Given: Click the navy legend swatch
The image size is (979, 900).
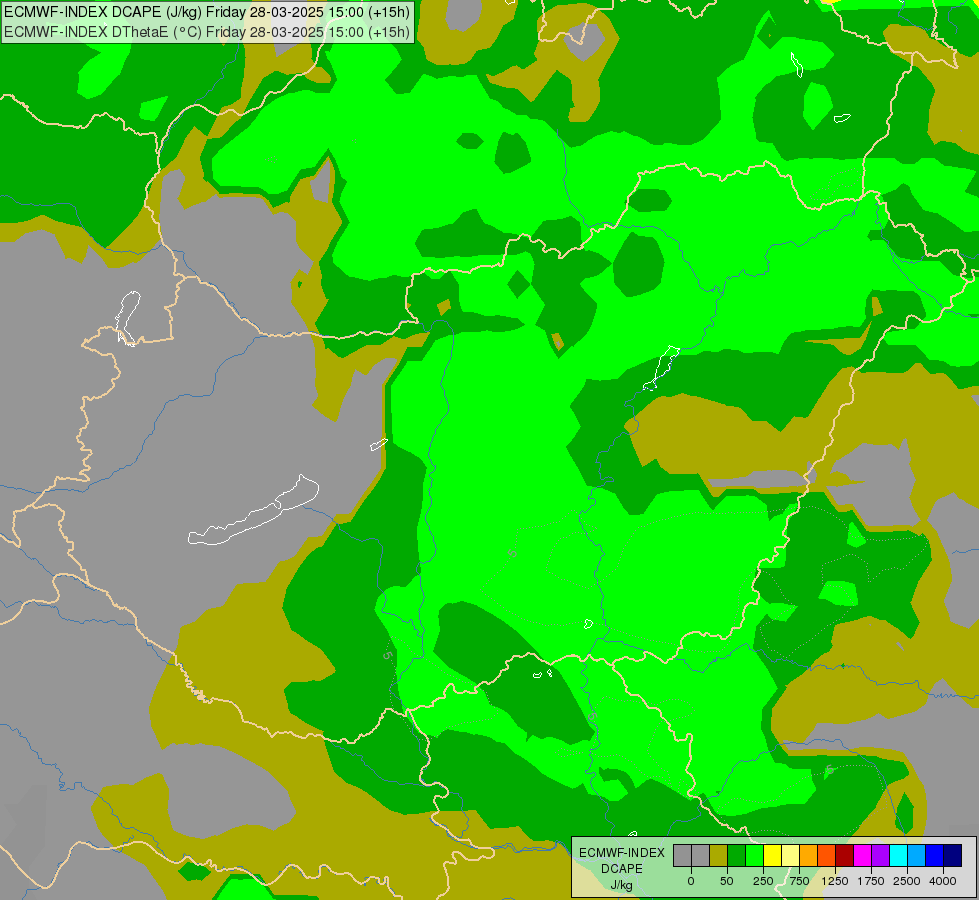Looking at the screenshot, I should 952,855.
